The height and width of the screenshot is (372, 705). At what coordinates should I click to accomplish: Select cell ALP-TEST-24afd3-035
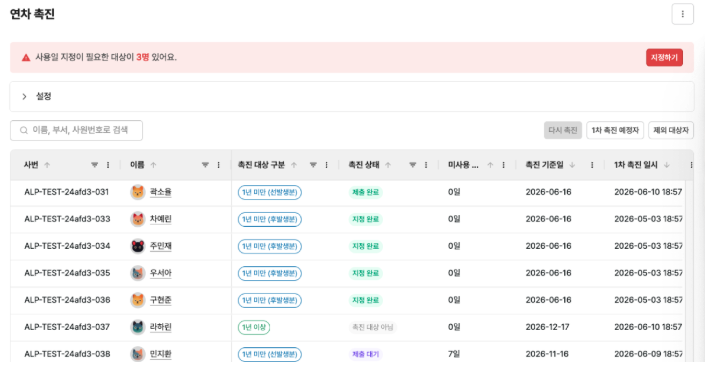point(67,273)
